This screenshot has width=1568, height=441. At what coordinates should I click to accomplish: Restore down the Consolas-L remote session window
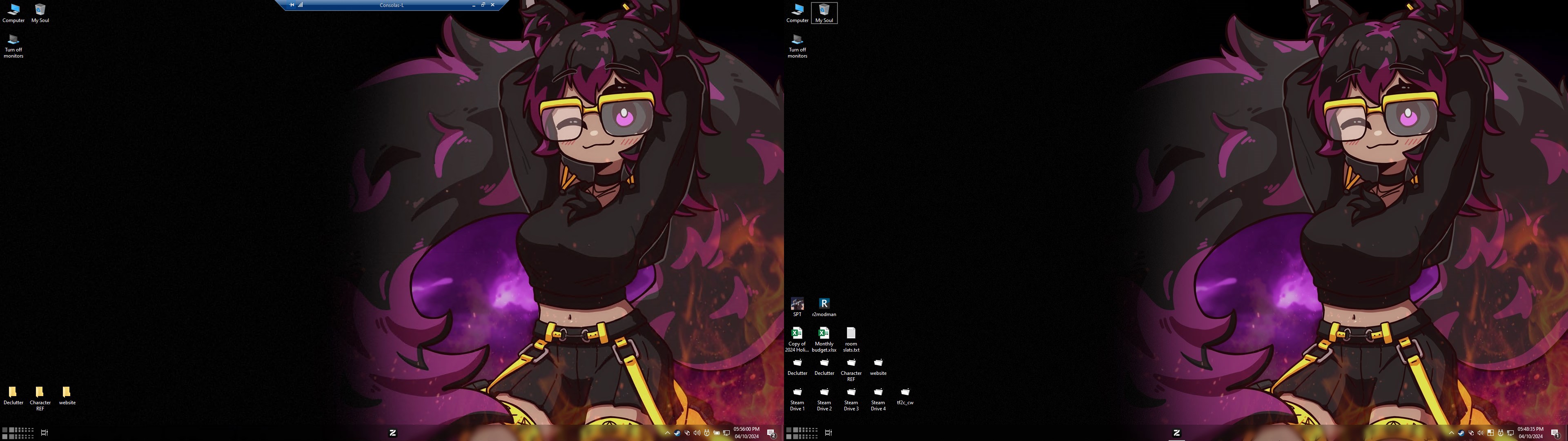pyautogui.click(x=483, y=5)
